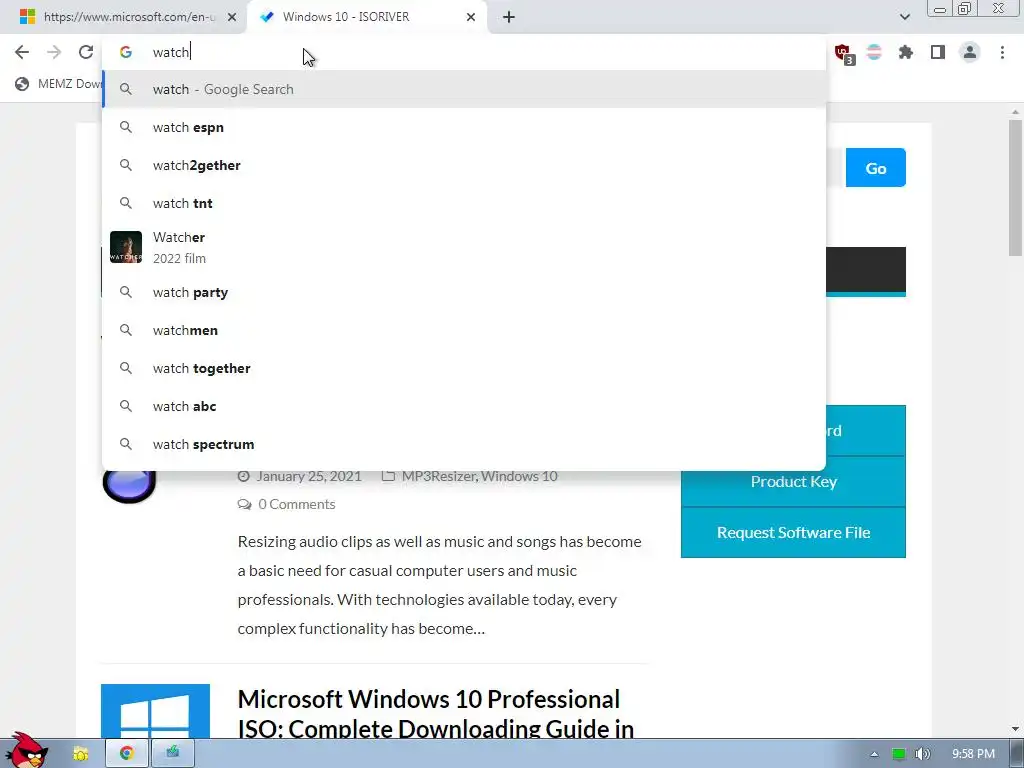Open the folder icon in the taskbar

pyautogui.click(x=80, y=754)
